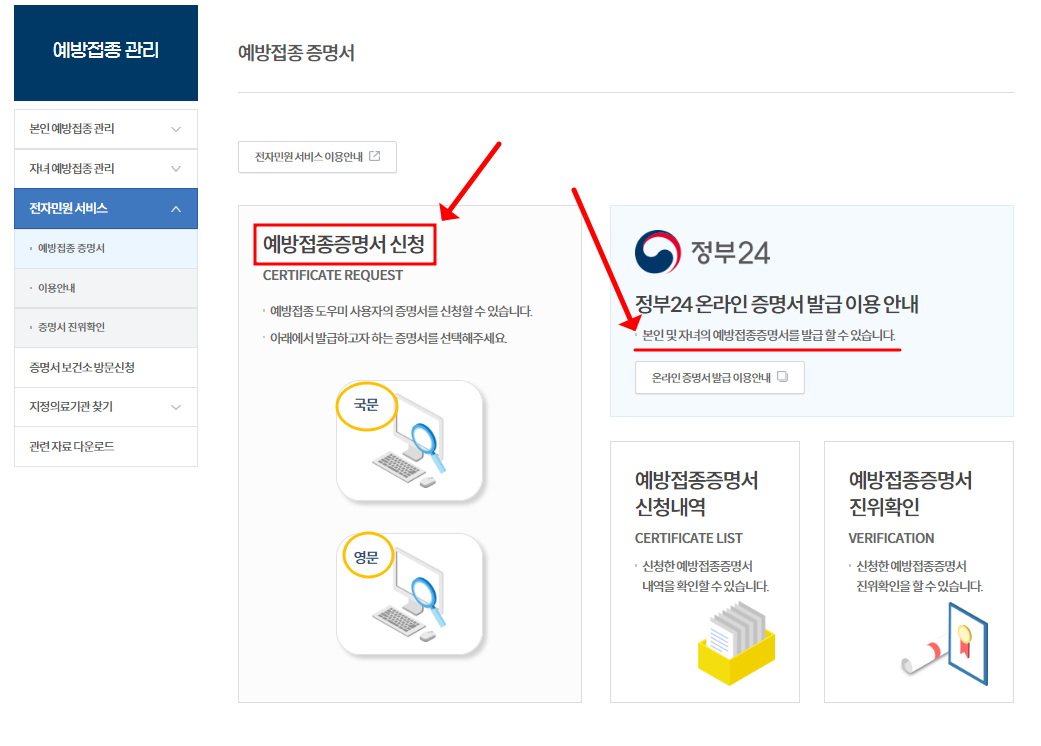Click the 온라인 증명서 발급 이용안내 button
The width and height of the screenshot is (1041, 746).
point(719,378)
